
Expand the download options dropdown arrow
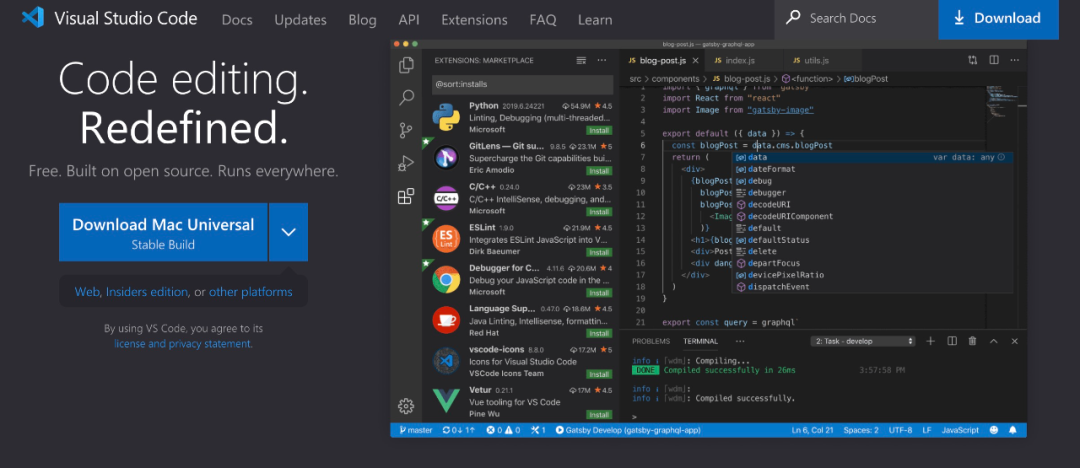(288, 232)
